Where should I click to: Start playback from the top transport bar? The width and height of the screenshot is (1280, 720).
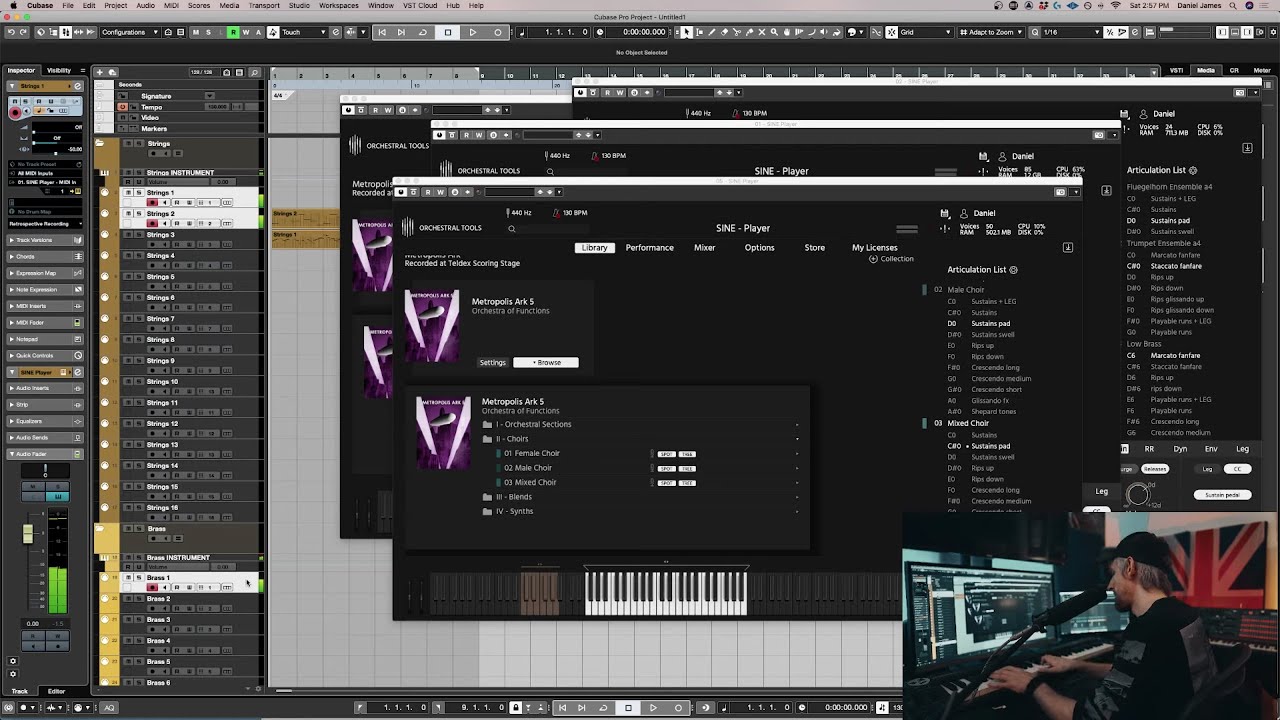473,32
